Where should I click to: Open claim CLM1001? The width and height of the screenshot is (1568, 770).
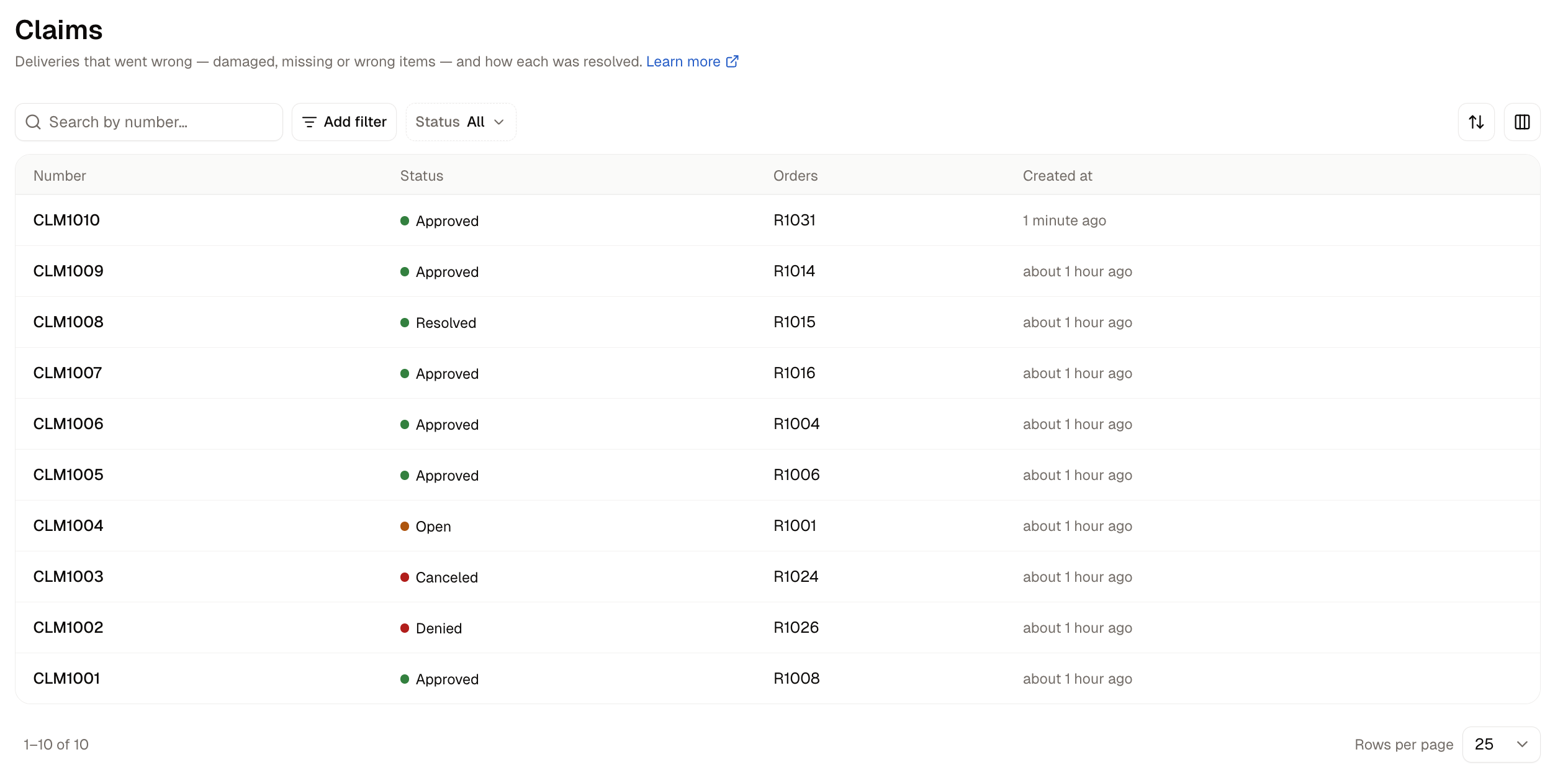tap(66, 679)
